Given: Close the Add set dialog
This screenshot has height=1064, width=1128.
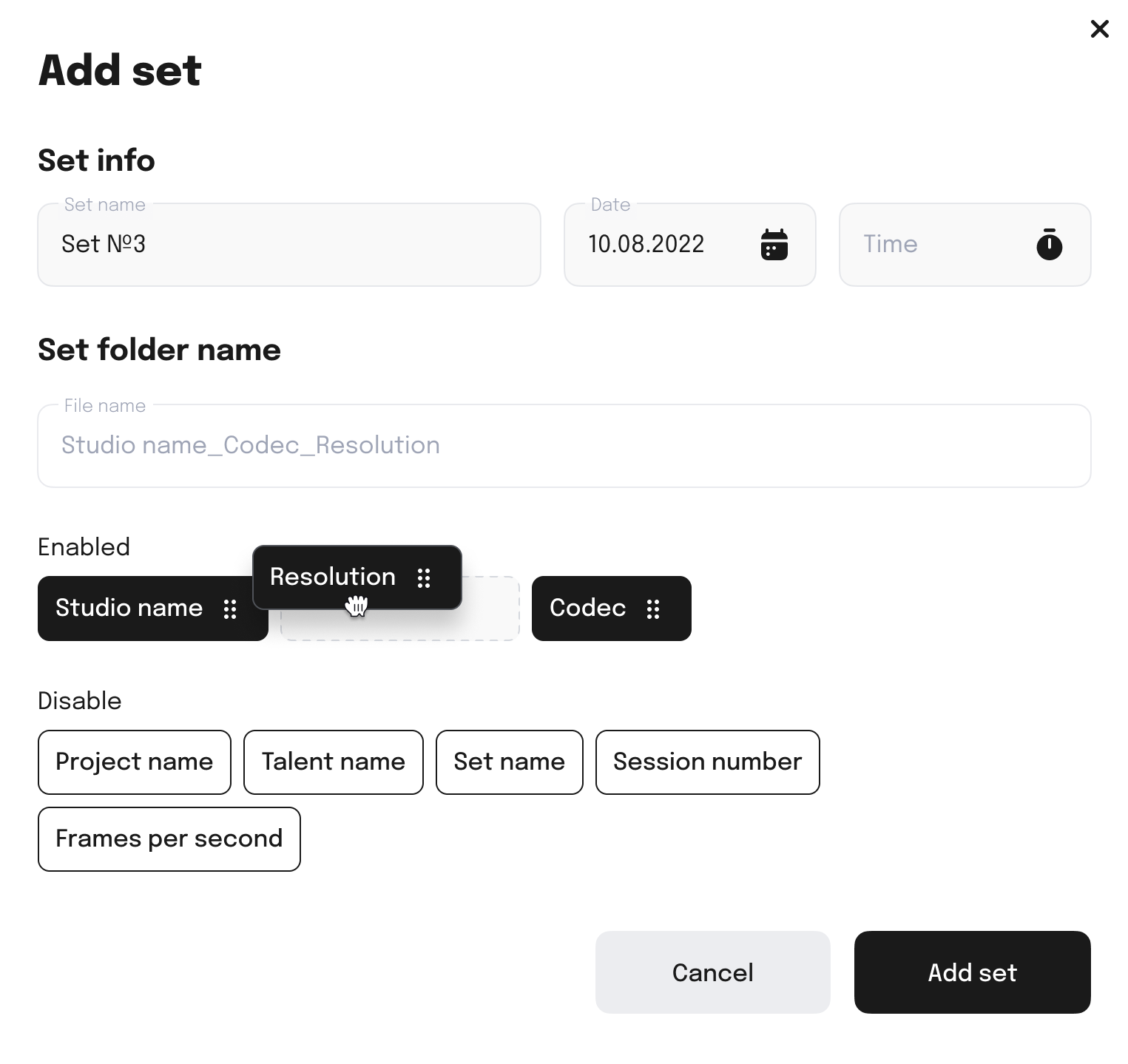Looking at the screenshot, I should tap(1100, 29).
